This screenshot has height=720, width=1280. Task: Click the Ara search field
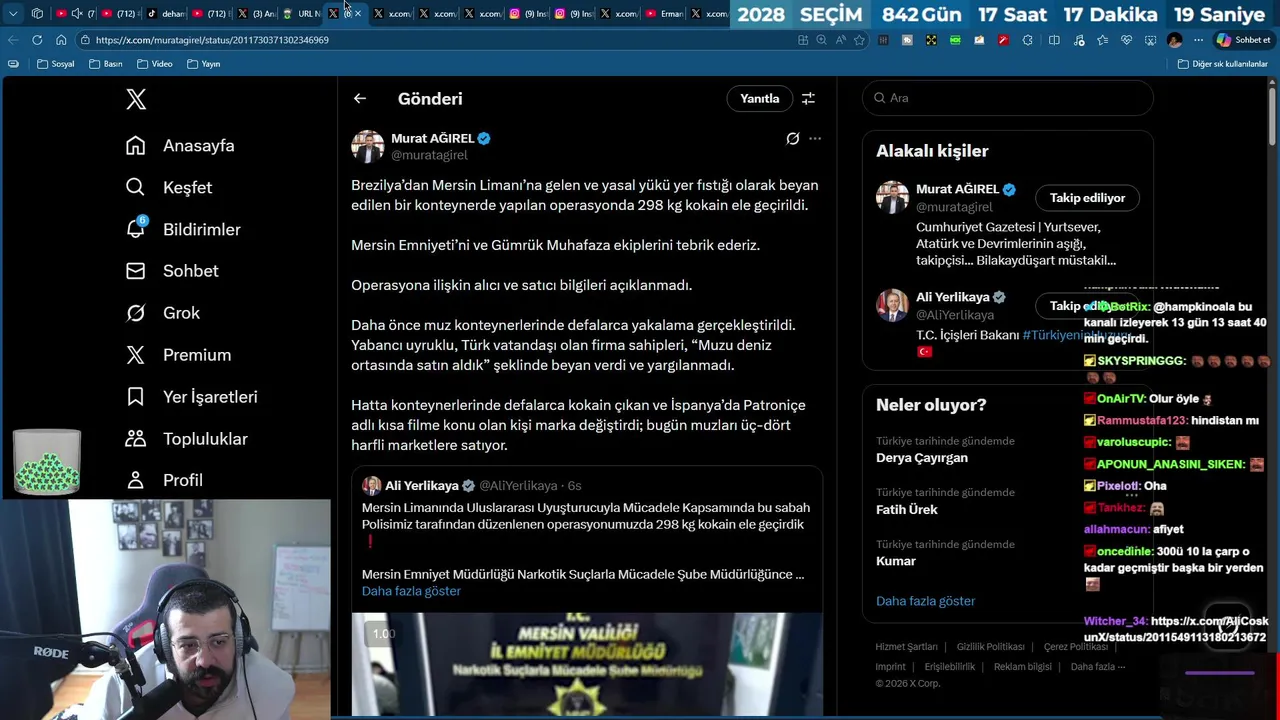(x=1008, y=98)
